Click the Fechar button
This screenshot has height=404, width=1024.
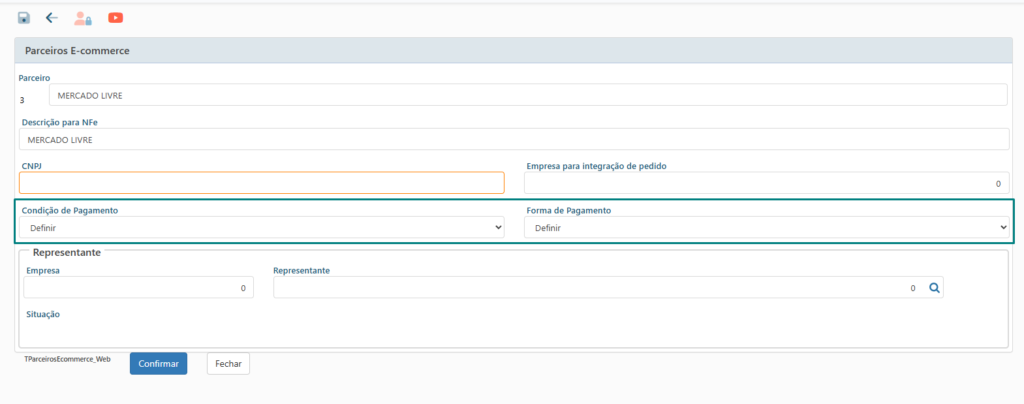click(x=228, y=364)
